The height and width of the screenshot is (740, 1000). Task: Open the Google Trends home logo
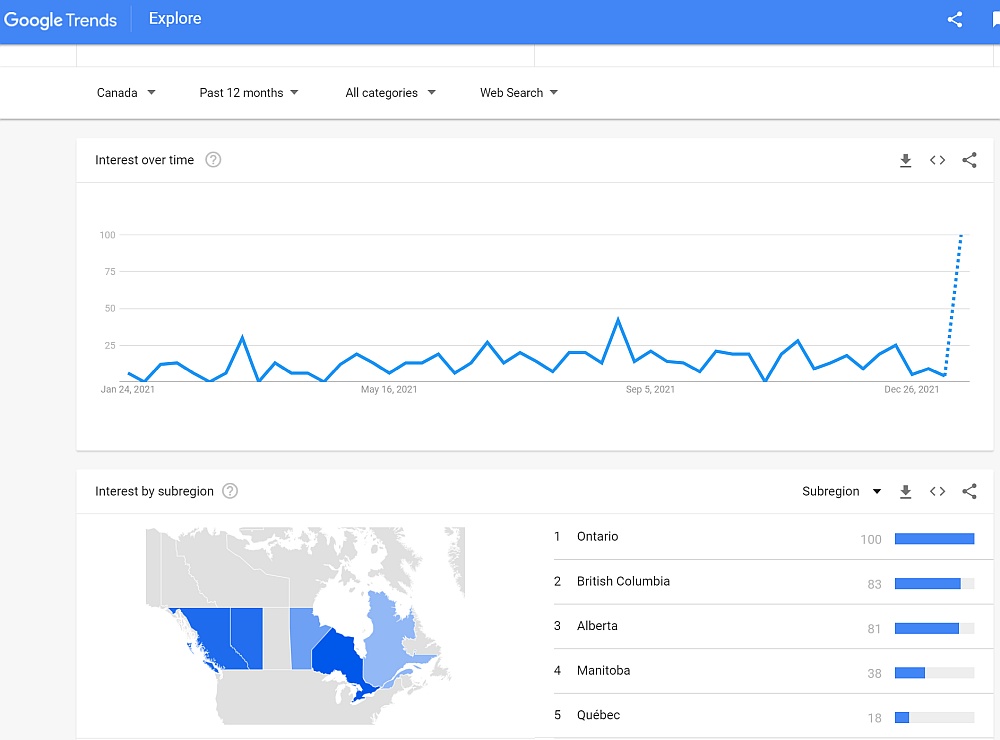(x=61, y=20)
